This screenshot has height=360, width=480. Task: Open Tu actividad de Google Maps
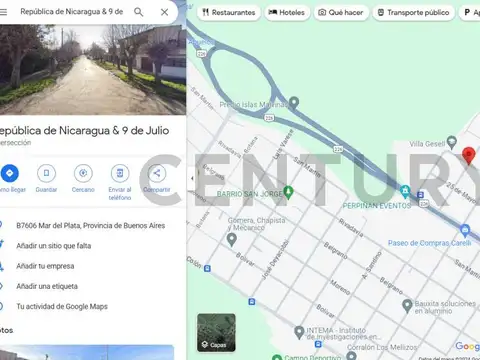click(62, 306)
